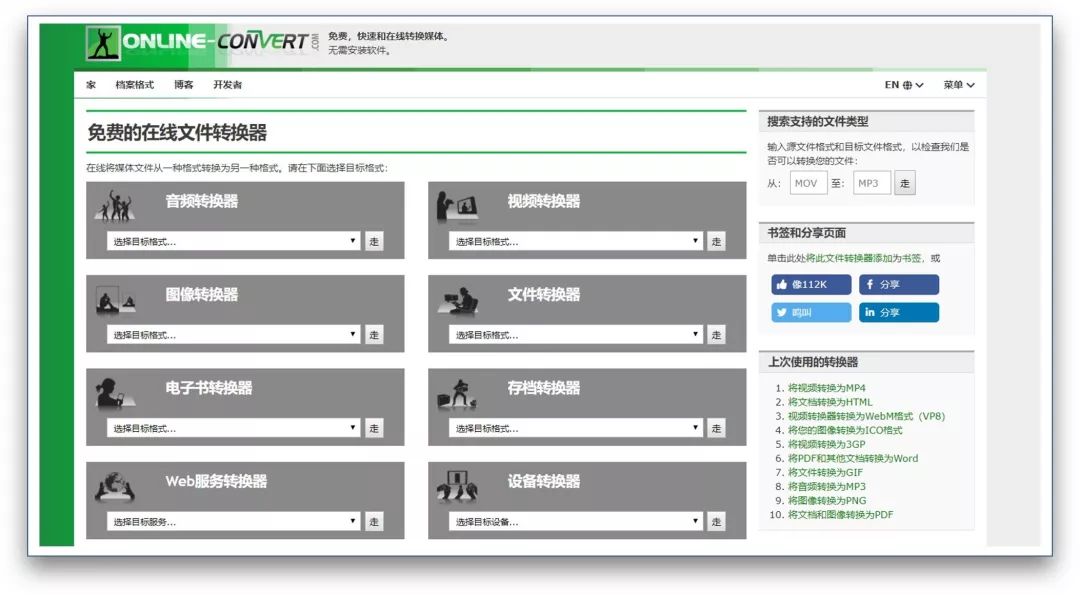Open the audio target format dropdown
This screenshot has height=595, width=1080.
(x=232, y=240)
